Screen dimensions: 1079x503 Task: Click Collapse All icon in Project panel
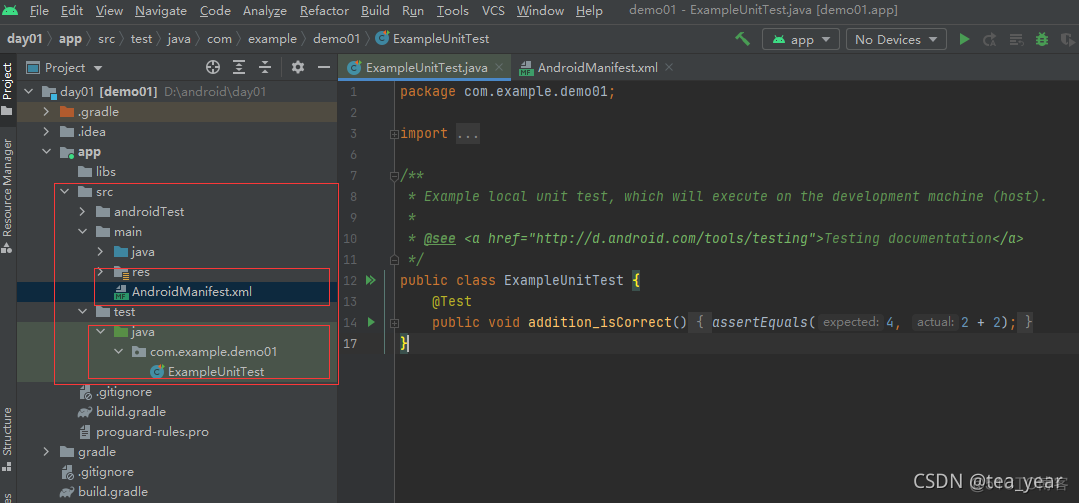[x=265, y=67]
